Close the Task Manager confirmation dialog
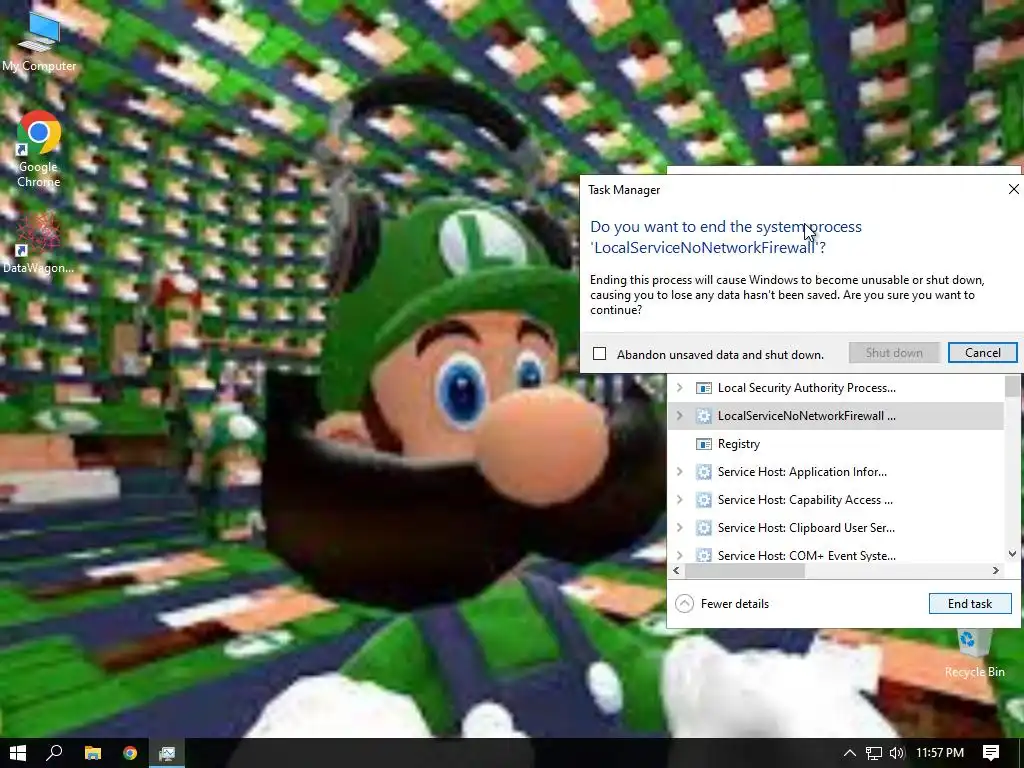 click(1014, 189)
